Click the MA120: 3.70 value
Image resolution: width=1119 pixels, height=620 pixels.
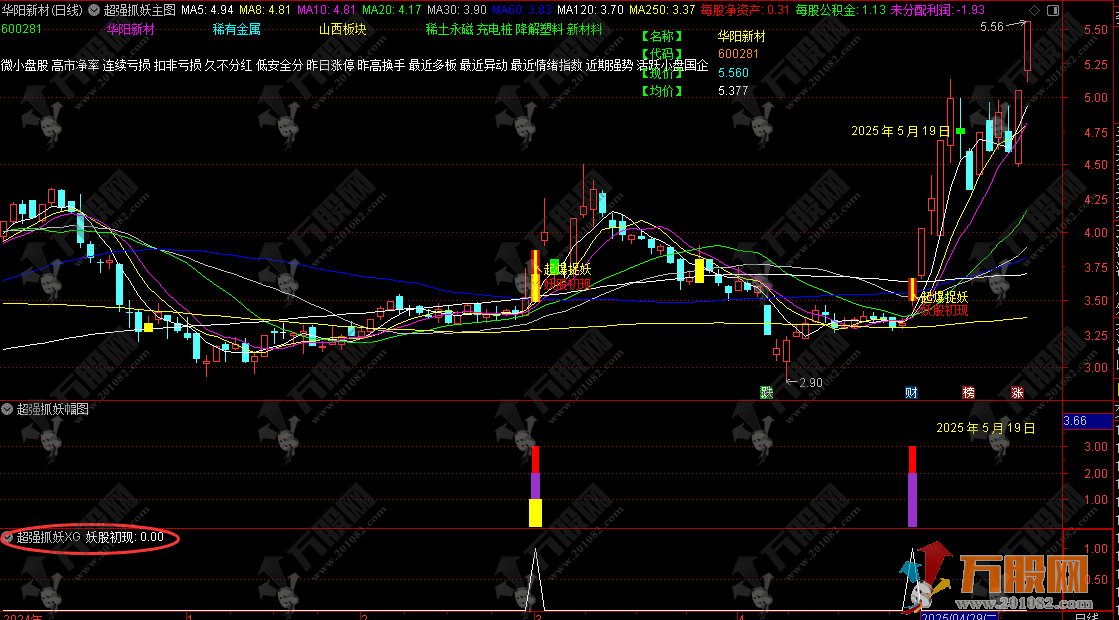pyautogui.click(x=590, y=10)
